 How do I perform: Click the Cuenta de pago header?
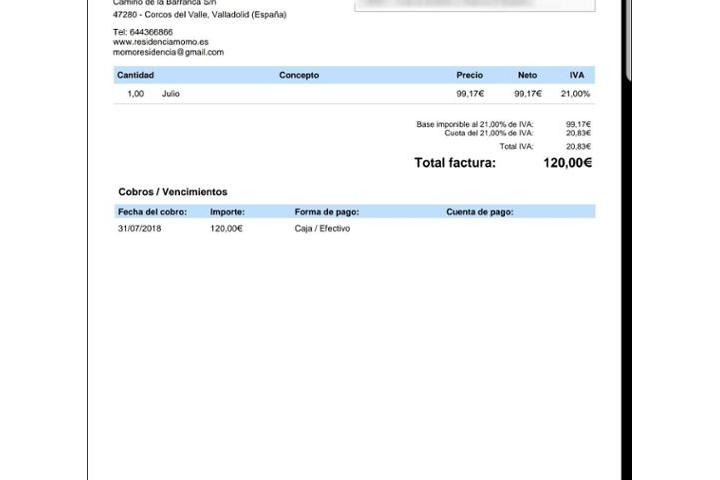(479, 212)
